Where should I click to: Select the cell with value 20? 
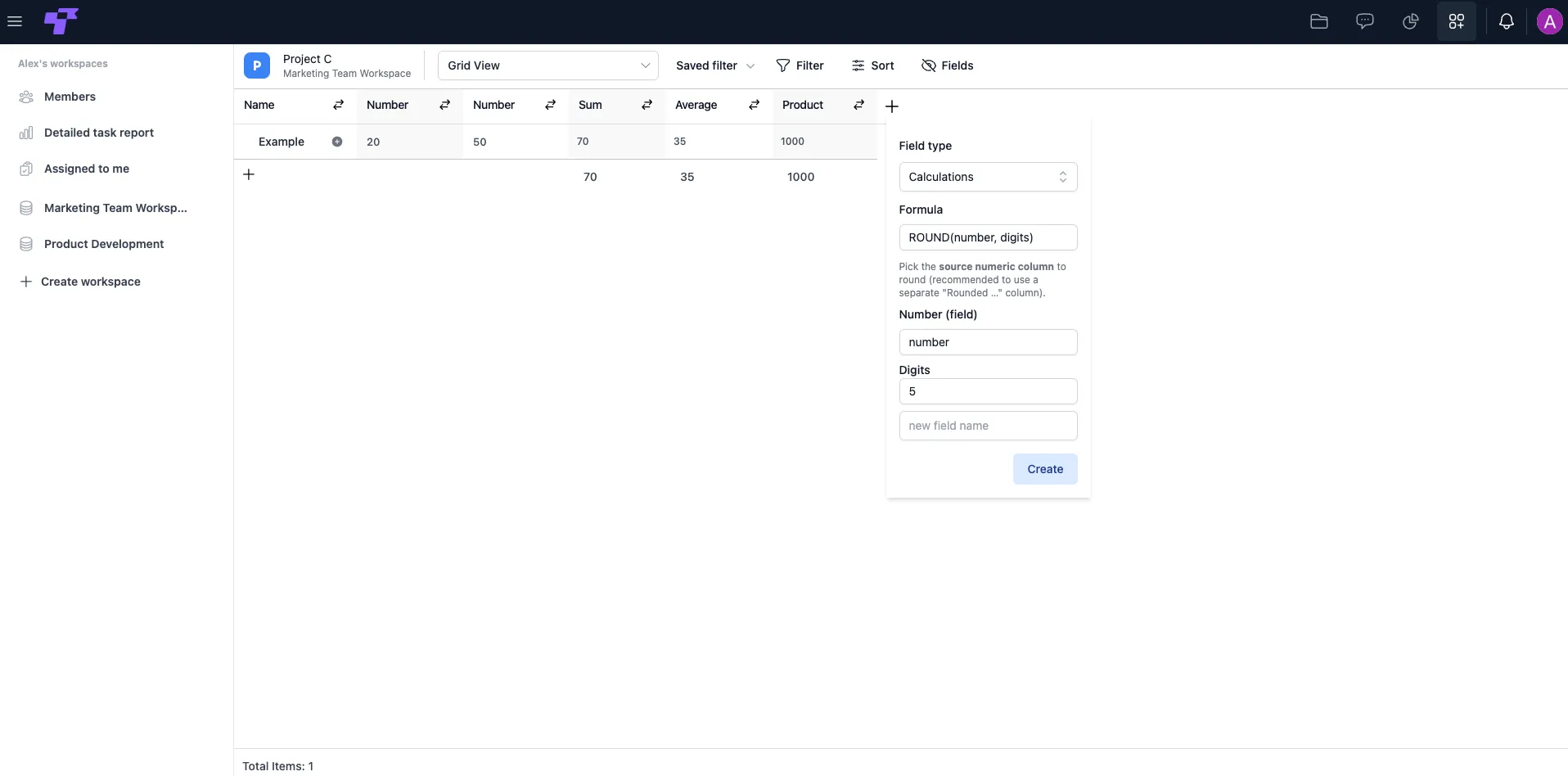tap(409, 142)
